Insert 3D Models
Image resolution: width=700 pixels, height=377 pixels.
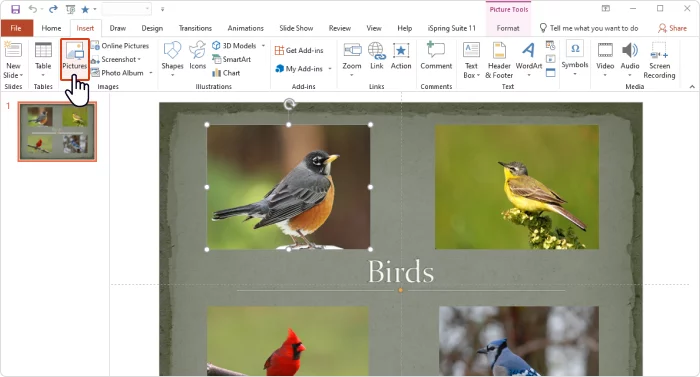click(234, 46)
